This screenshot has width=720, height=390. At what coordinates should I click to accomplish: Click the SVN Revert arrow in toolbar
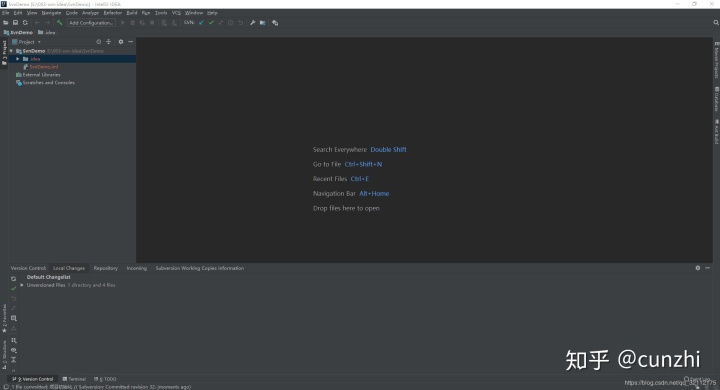pos(240,23)
